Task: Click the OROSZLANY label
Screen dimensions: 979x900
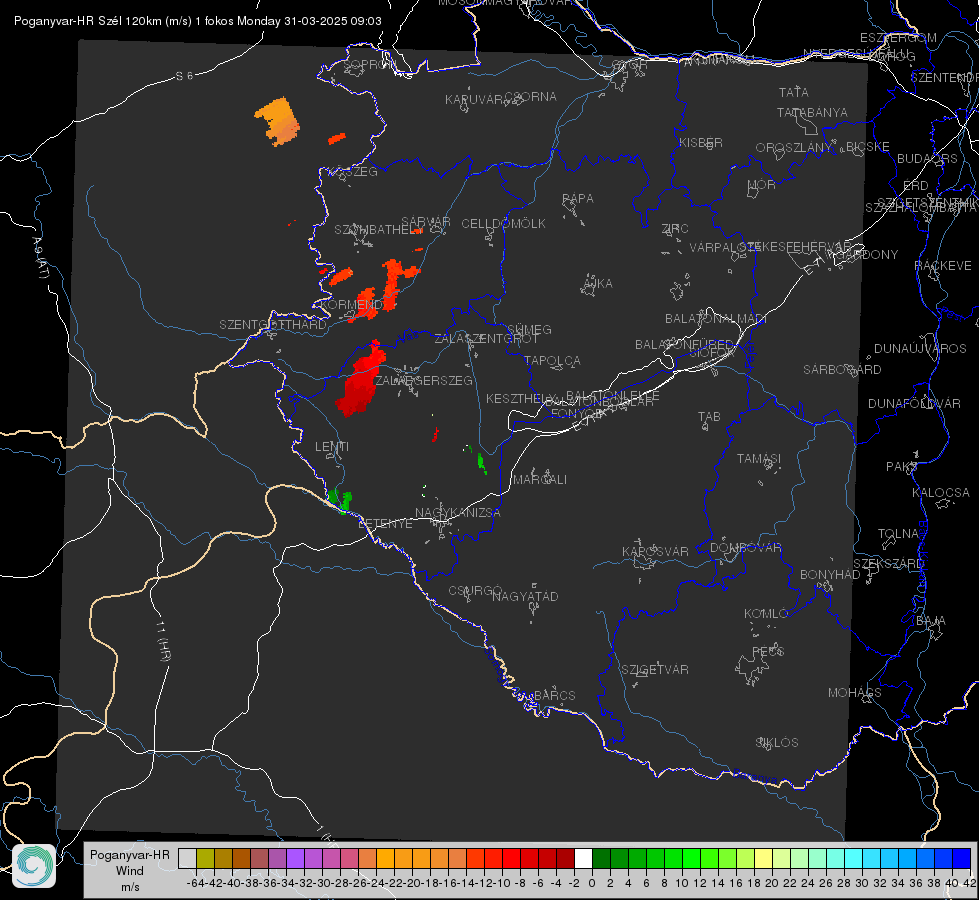Action: click(x=794, y=148)
